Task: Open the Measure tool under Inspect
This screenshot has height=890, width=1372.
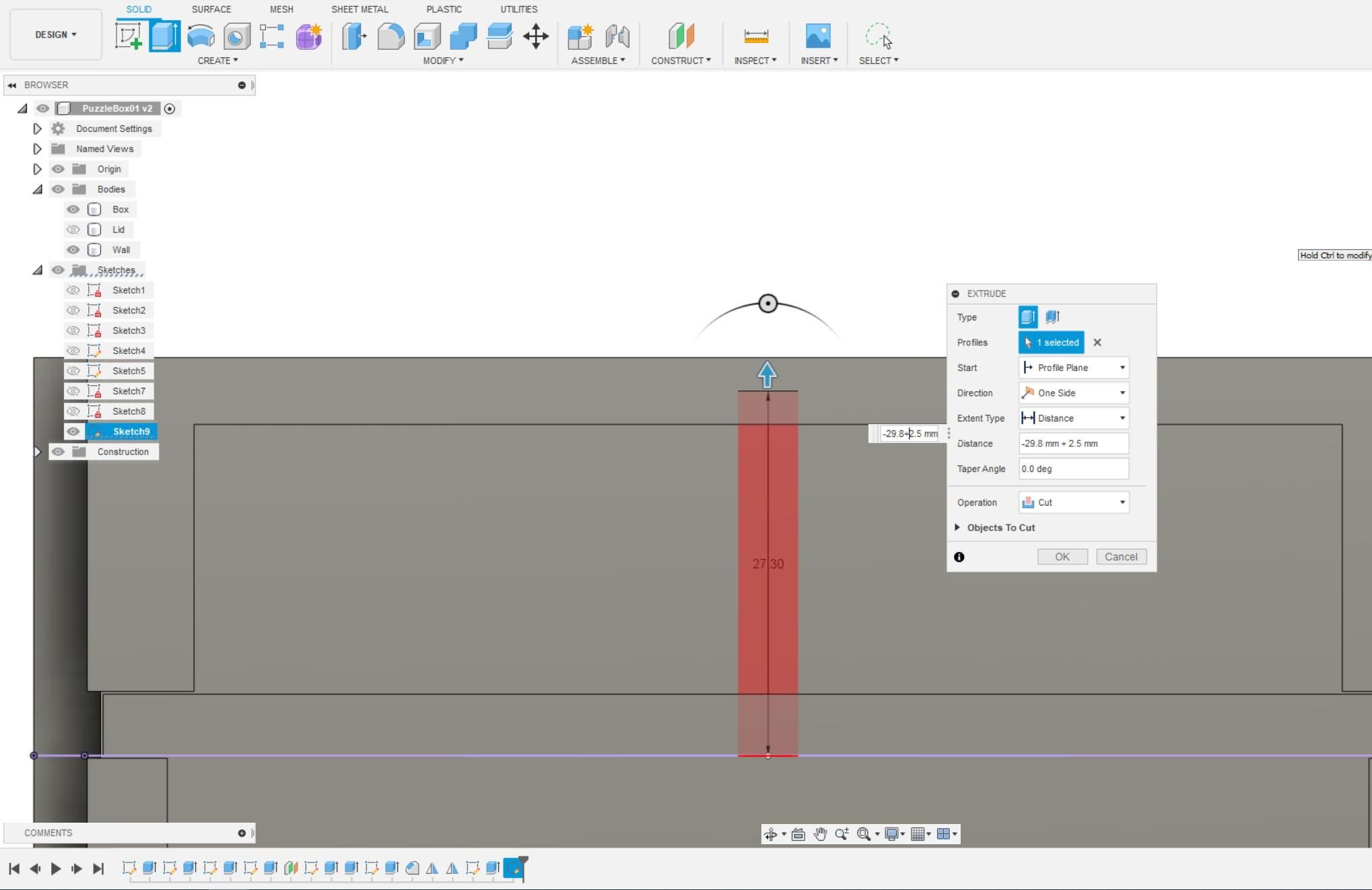Action: (x=756, y=36)
